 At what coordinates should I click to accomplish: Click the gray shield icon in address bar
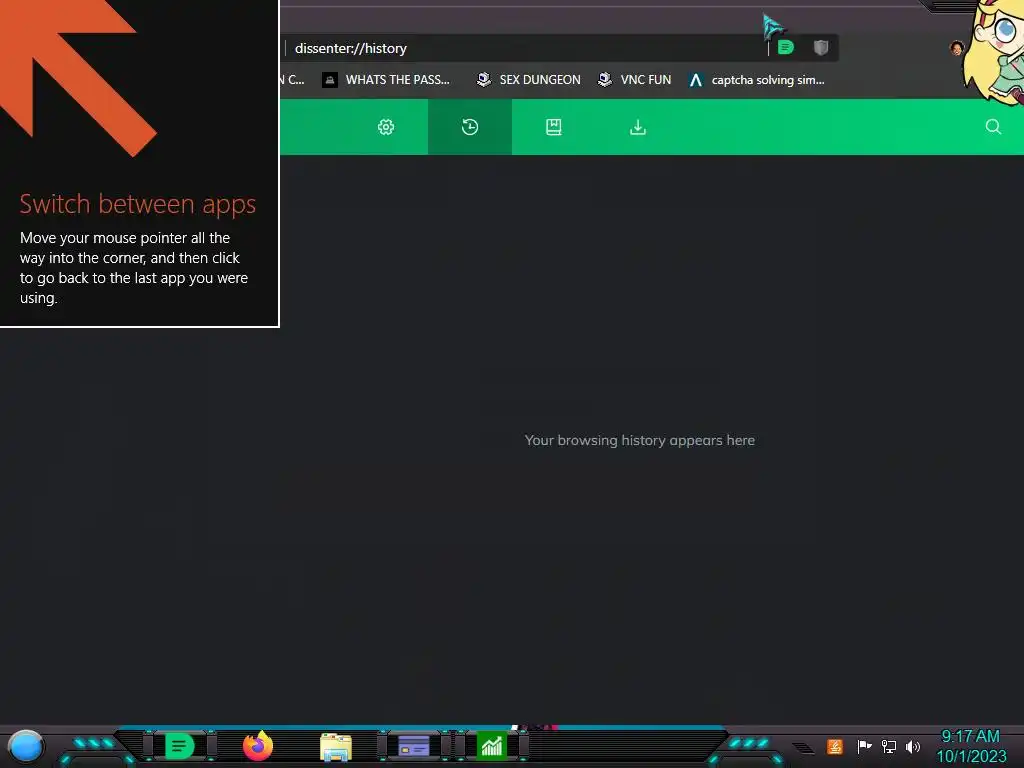coord(821,47)
